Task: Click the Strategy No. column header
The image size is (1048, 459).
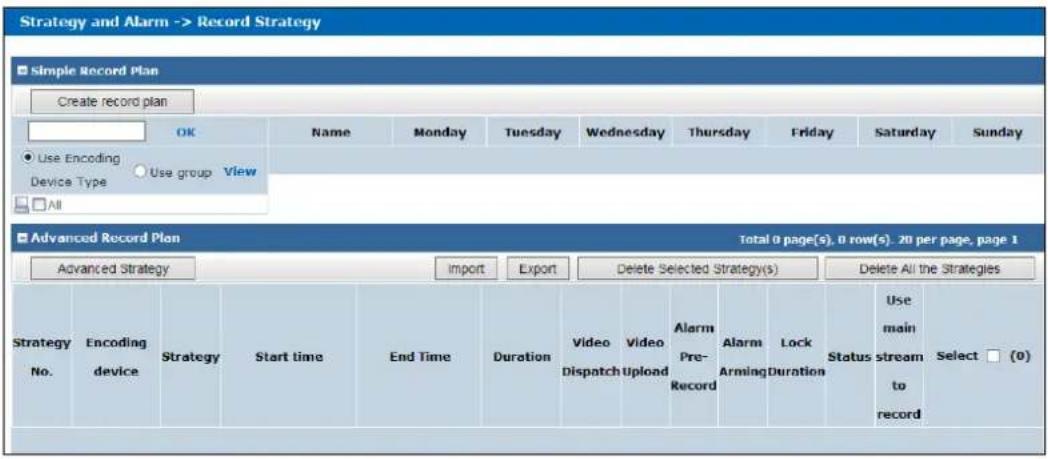Action: point(41,357)
